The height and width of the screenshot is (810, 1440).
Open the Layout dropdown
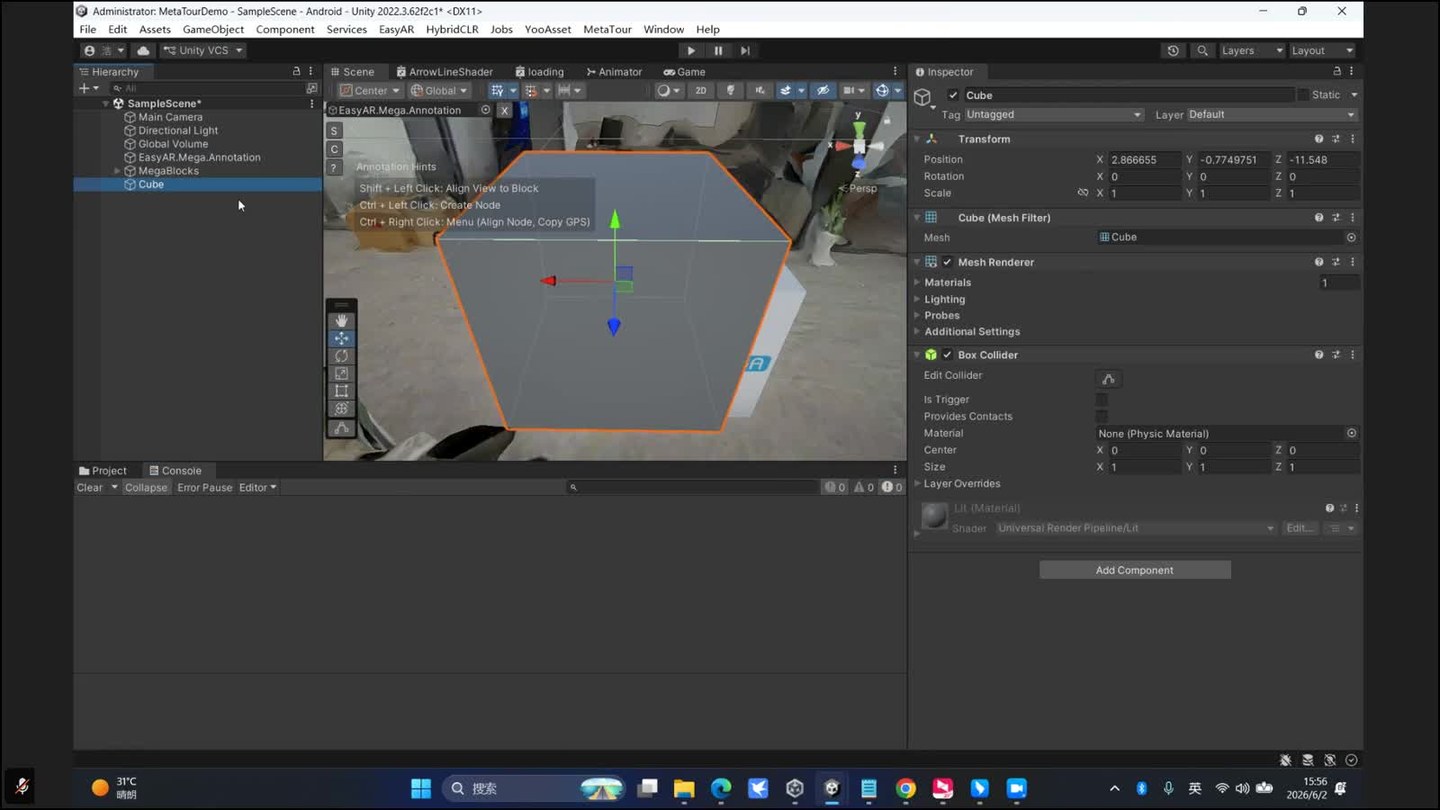tap(1322, 51)
